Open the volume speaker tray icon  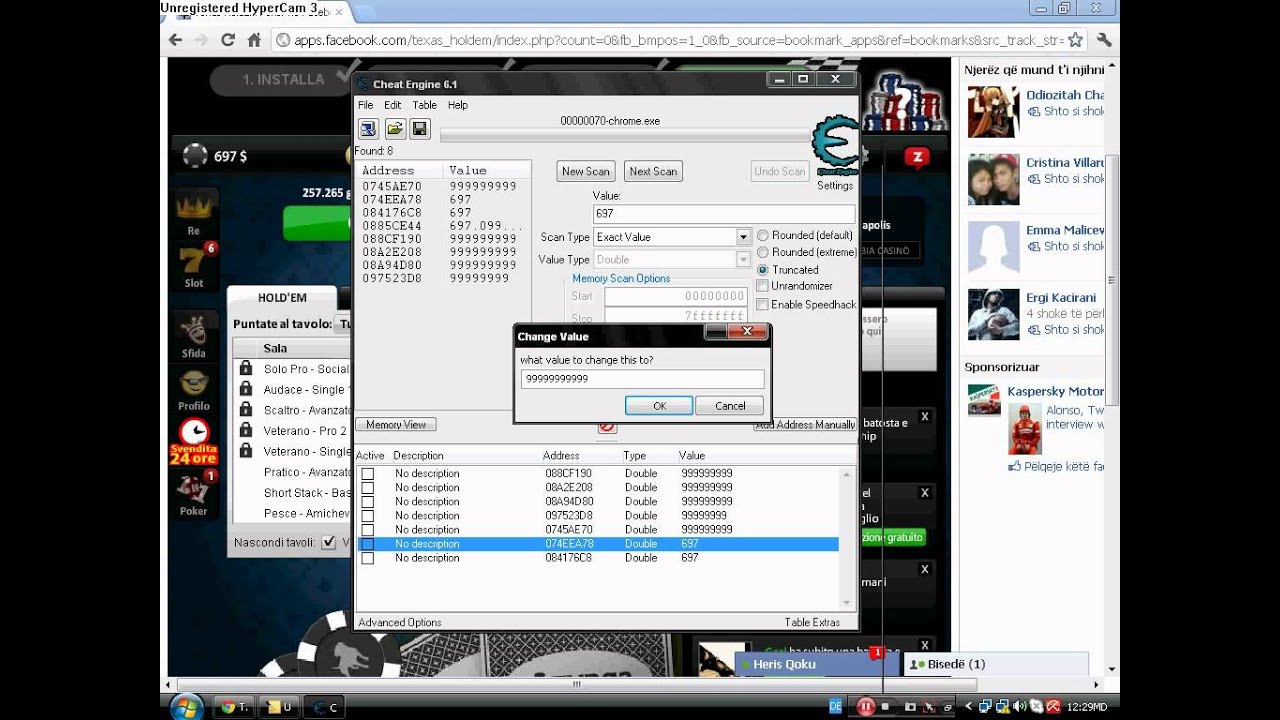[x=1019, y=707]
